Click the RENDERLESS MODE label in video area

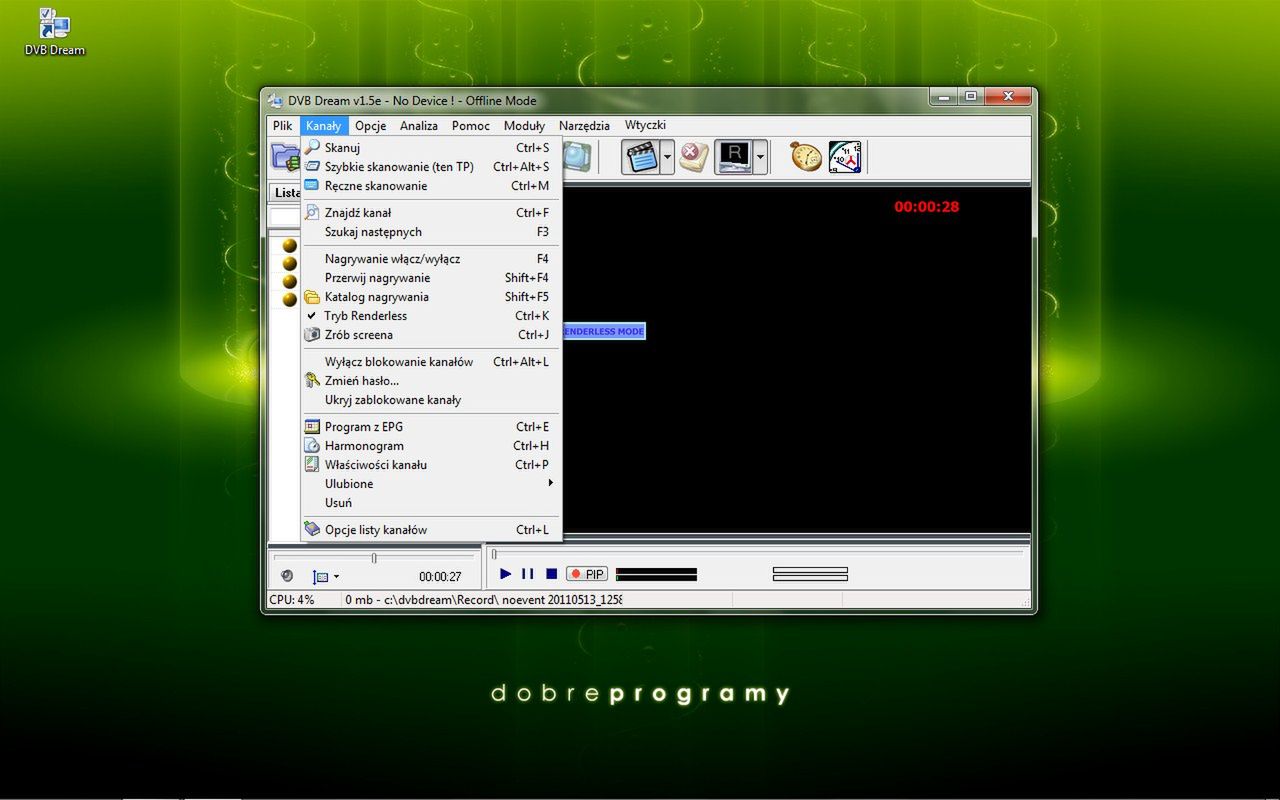[603, 331]
